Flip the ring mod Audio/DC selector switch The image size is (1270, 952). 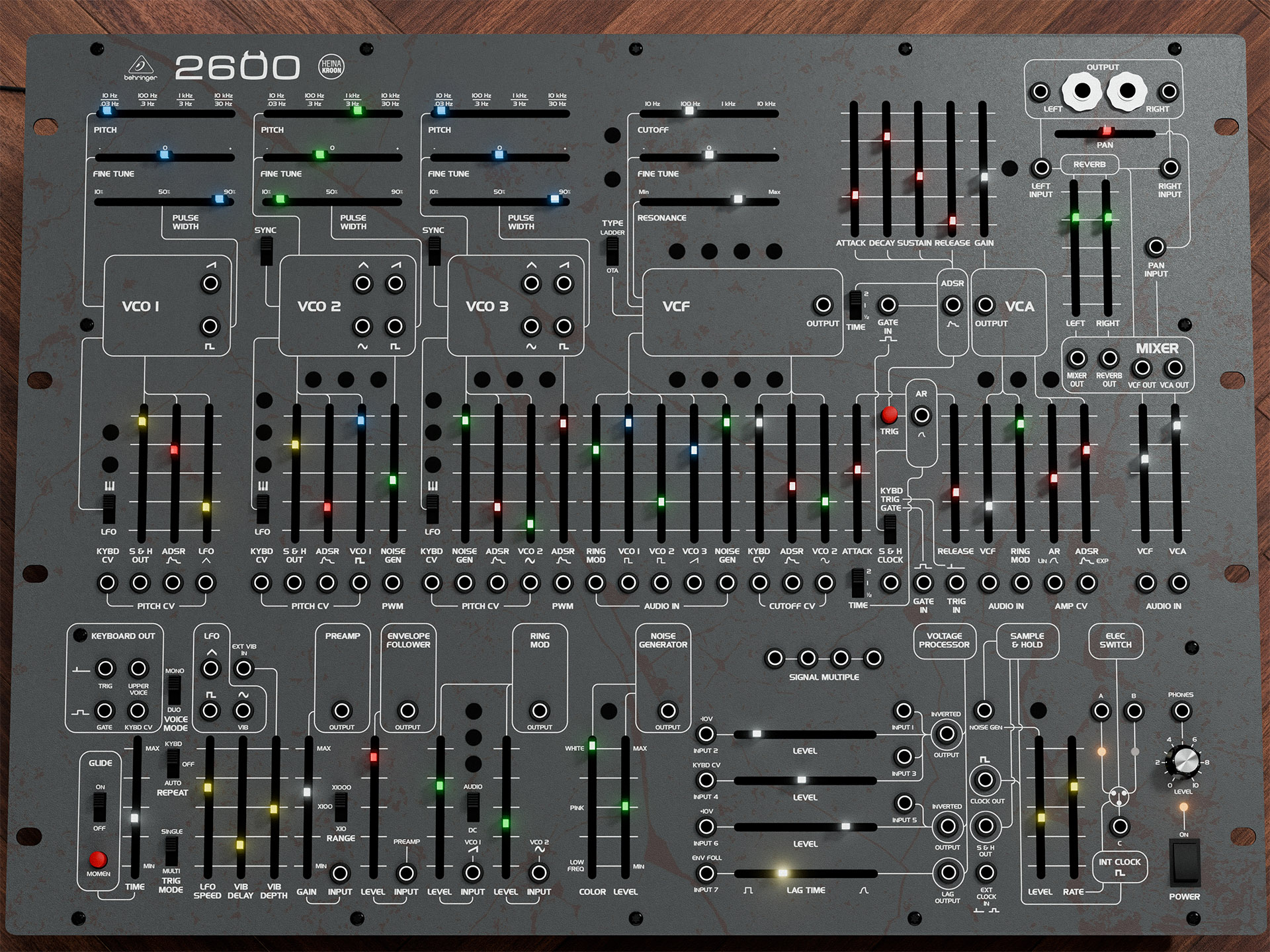click(473, 807)
